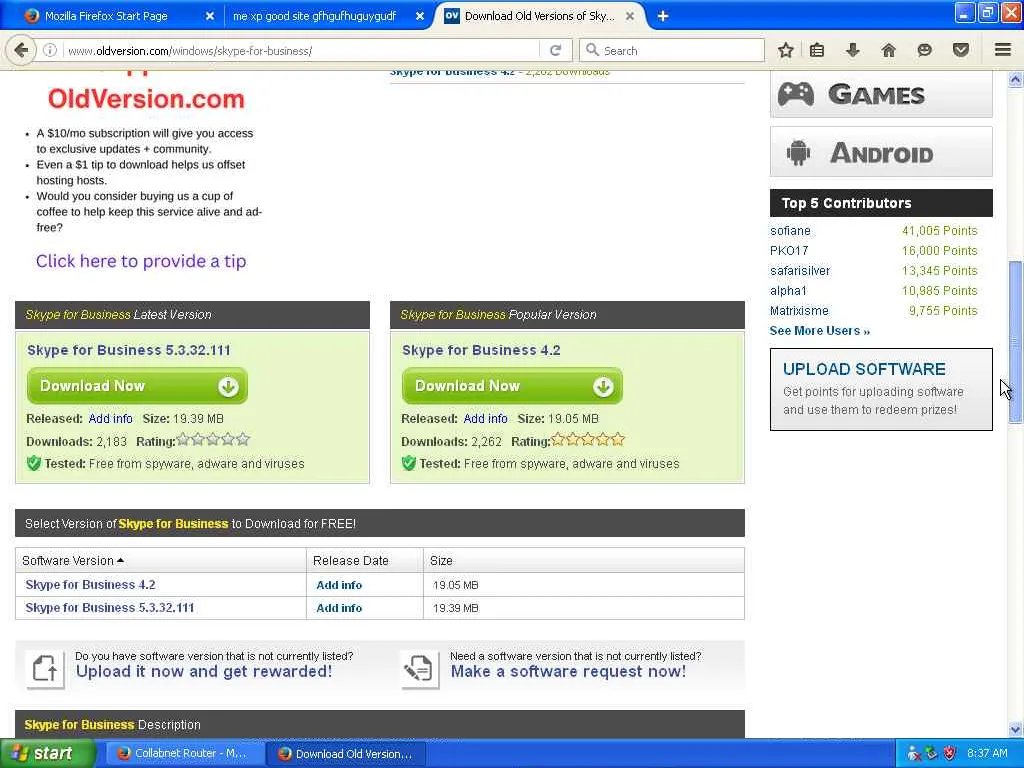Close the 'me xp good site' tab
The width and height of the screenshot is (1024, 768).
(420, 16)
